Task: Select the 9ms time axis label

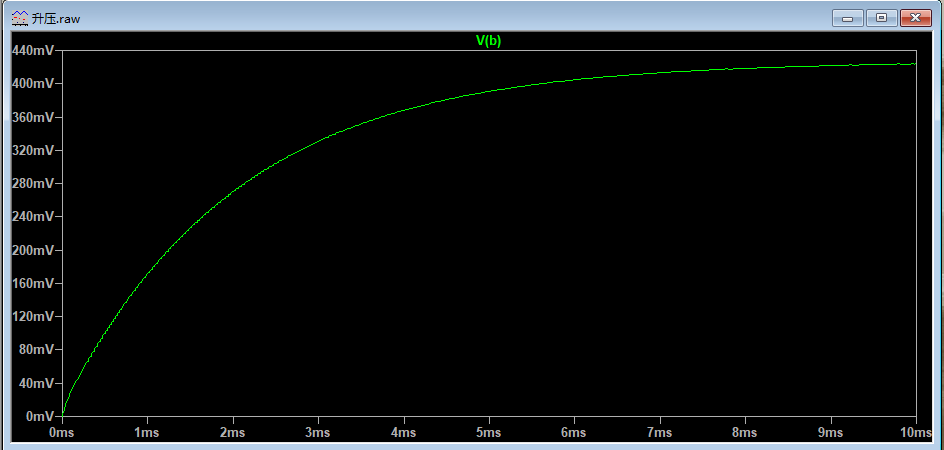Action: (831, 433)
